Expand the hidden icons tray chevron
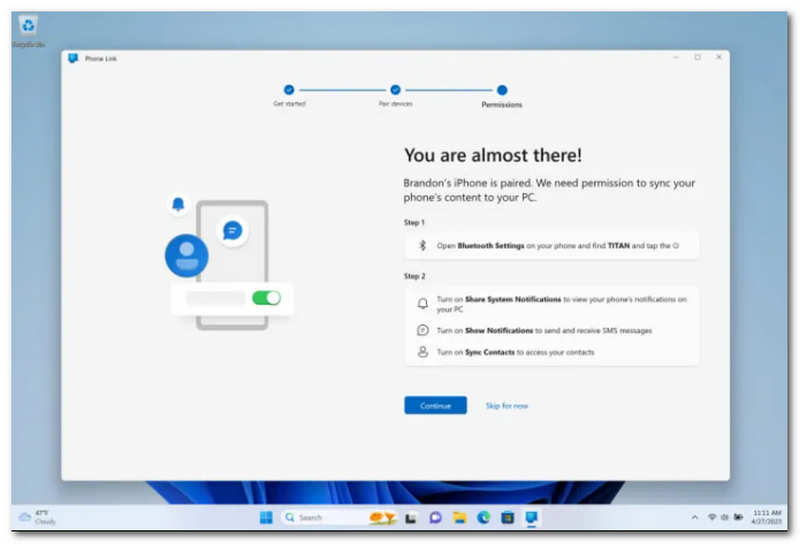 pos(694,517)
